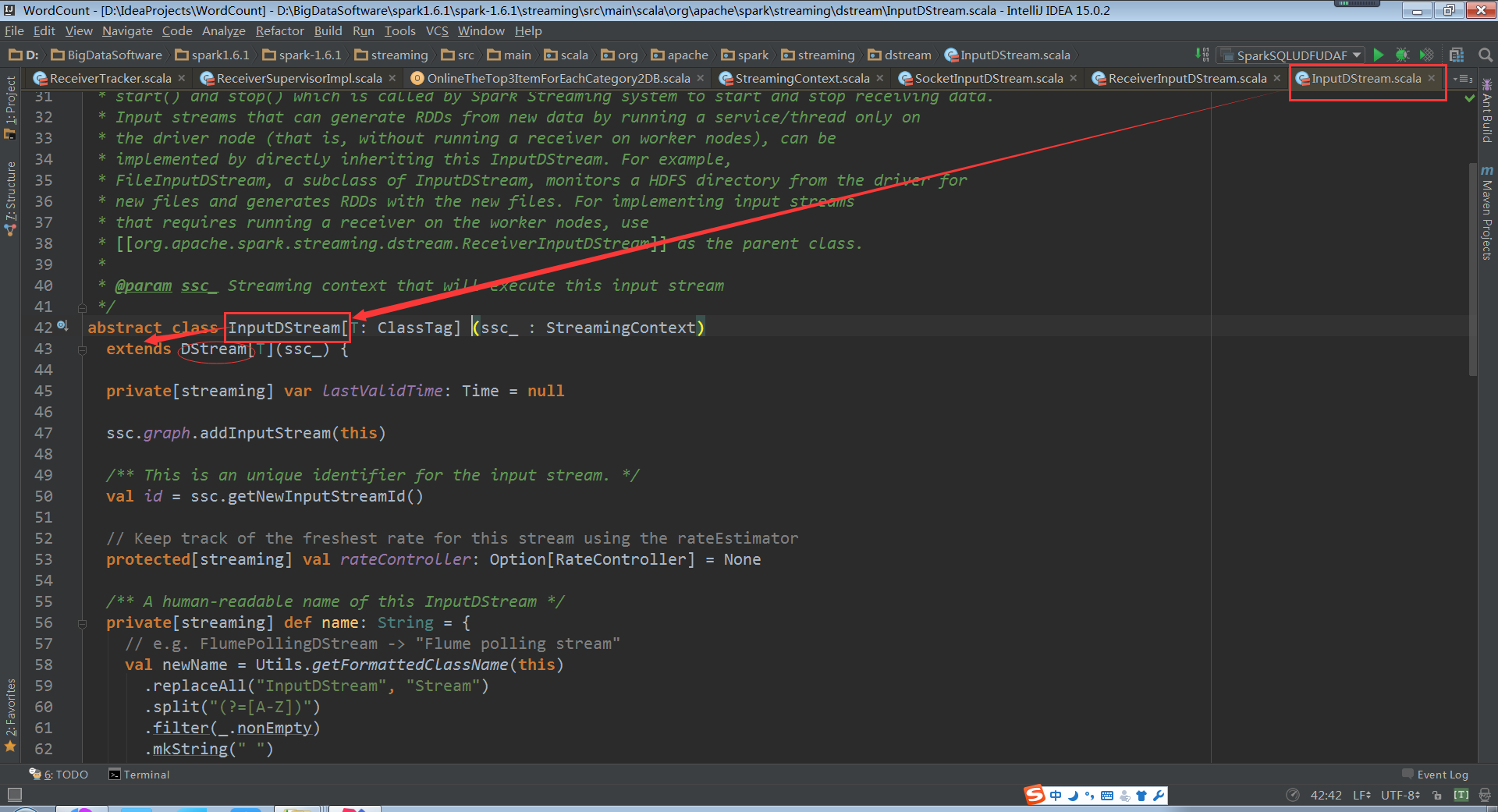Viewport: 1498px width, 812px height.
Task: Open Project Structure dialog icon
Action: pos(1457,55)
